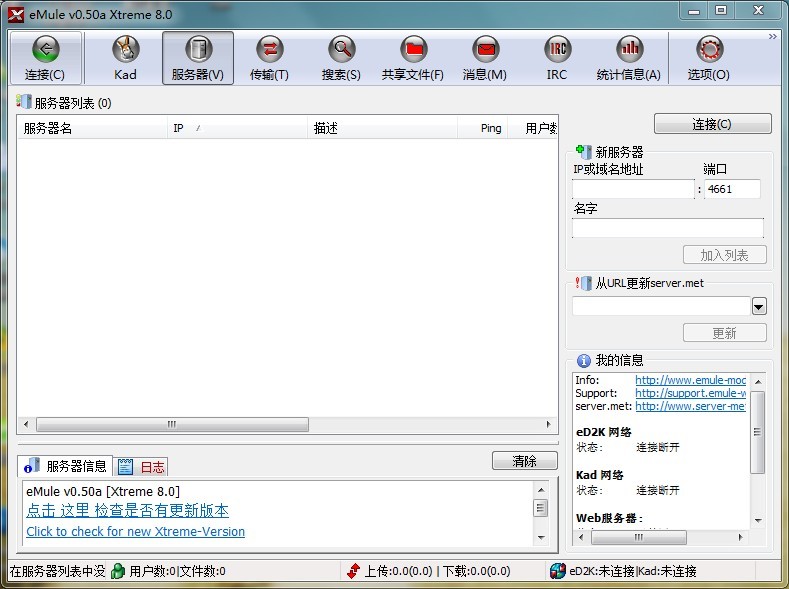Click the Kad 网络 heading text
Viewport: 789px width, 589px height.
(600, 475)
